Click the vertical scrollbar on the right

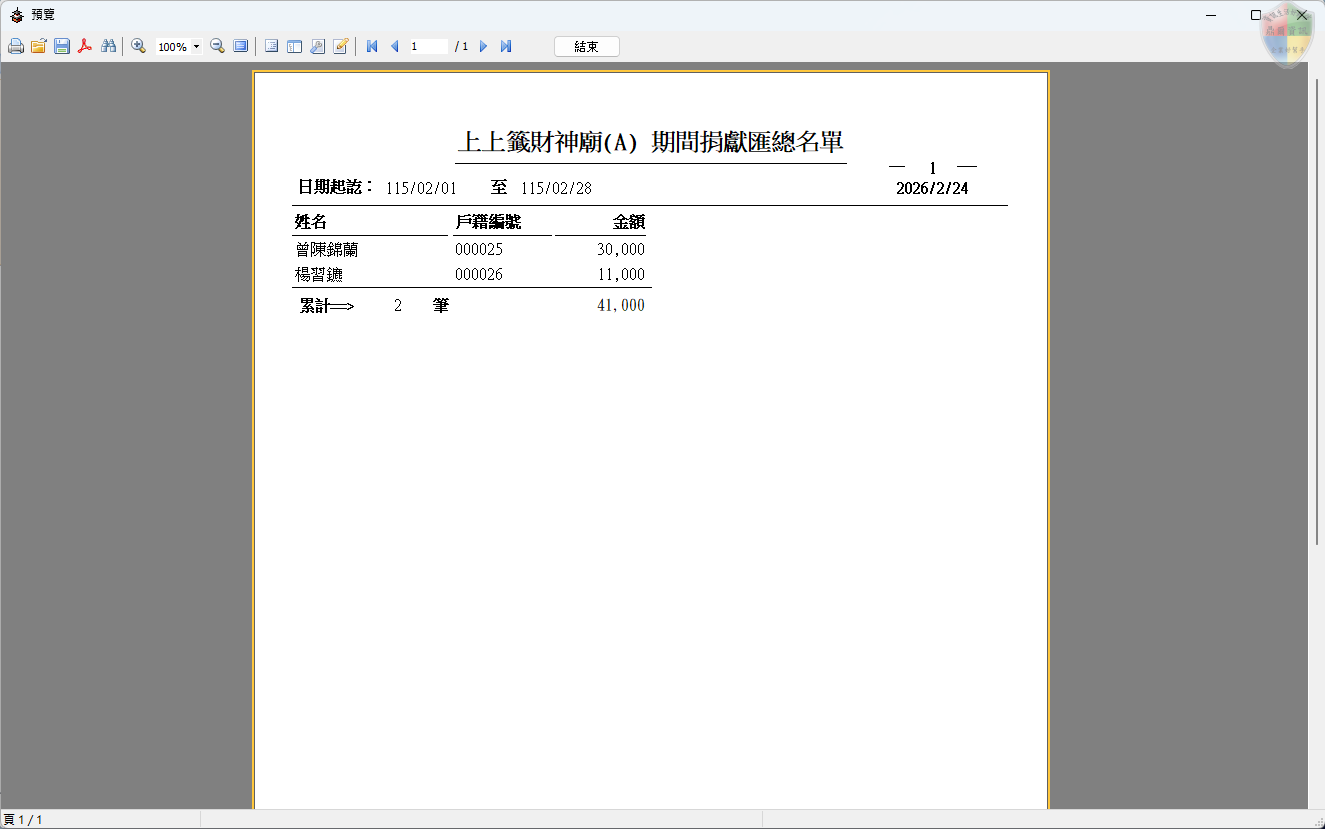[1316, 300]
